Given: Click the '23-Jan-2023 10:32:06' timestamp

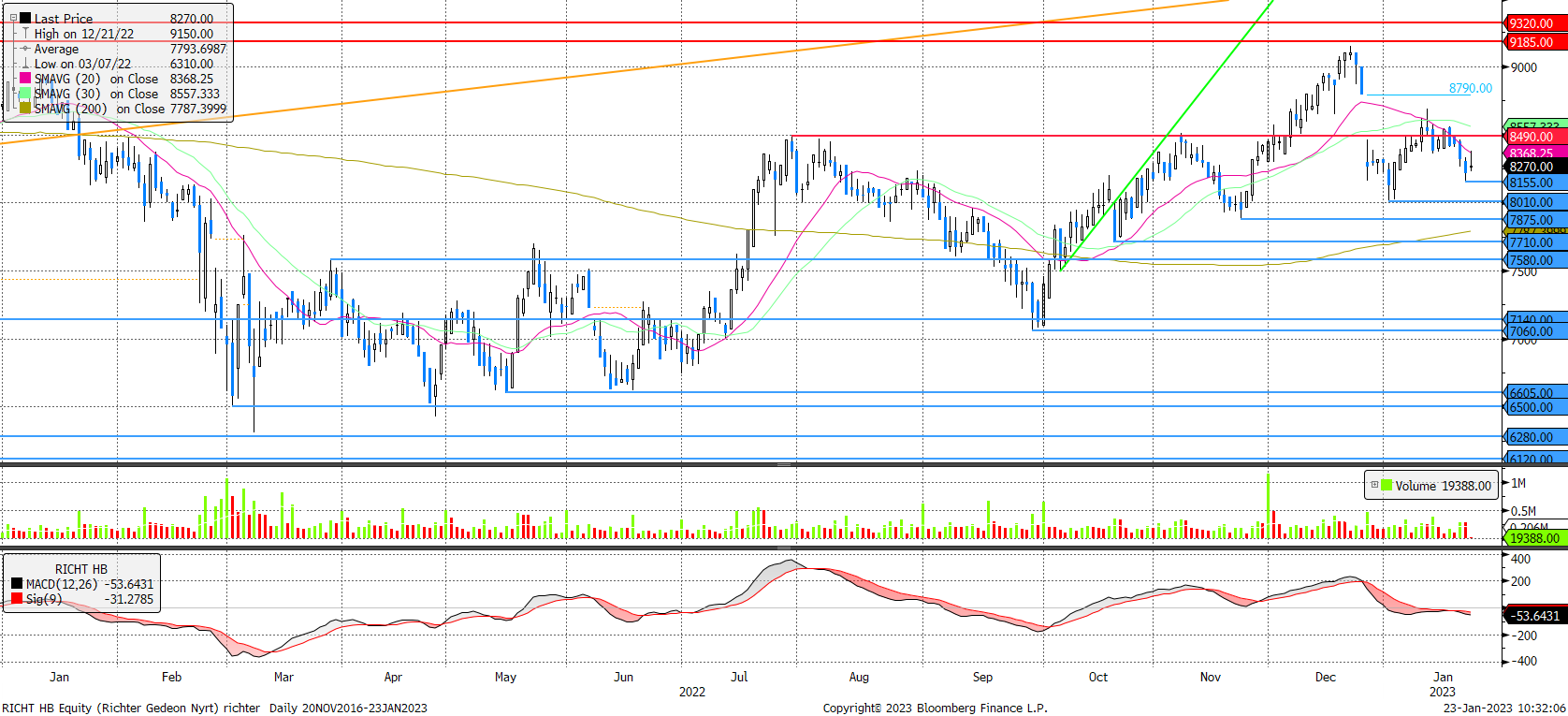Looking at the screenshot, I should tap(1504, 708).
